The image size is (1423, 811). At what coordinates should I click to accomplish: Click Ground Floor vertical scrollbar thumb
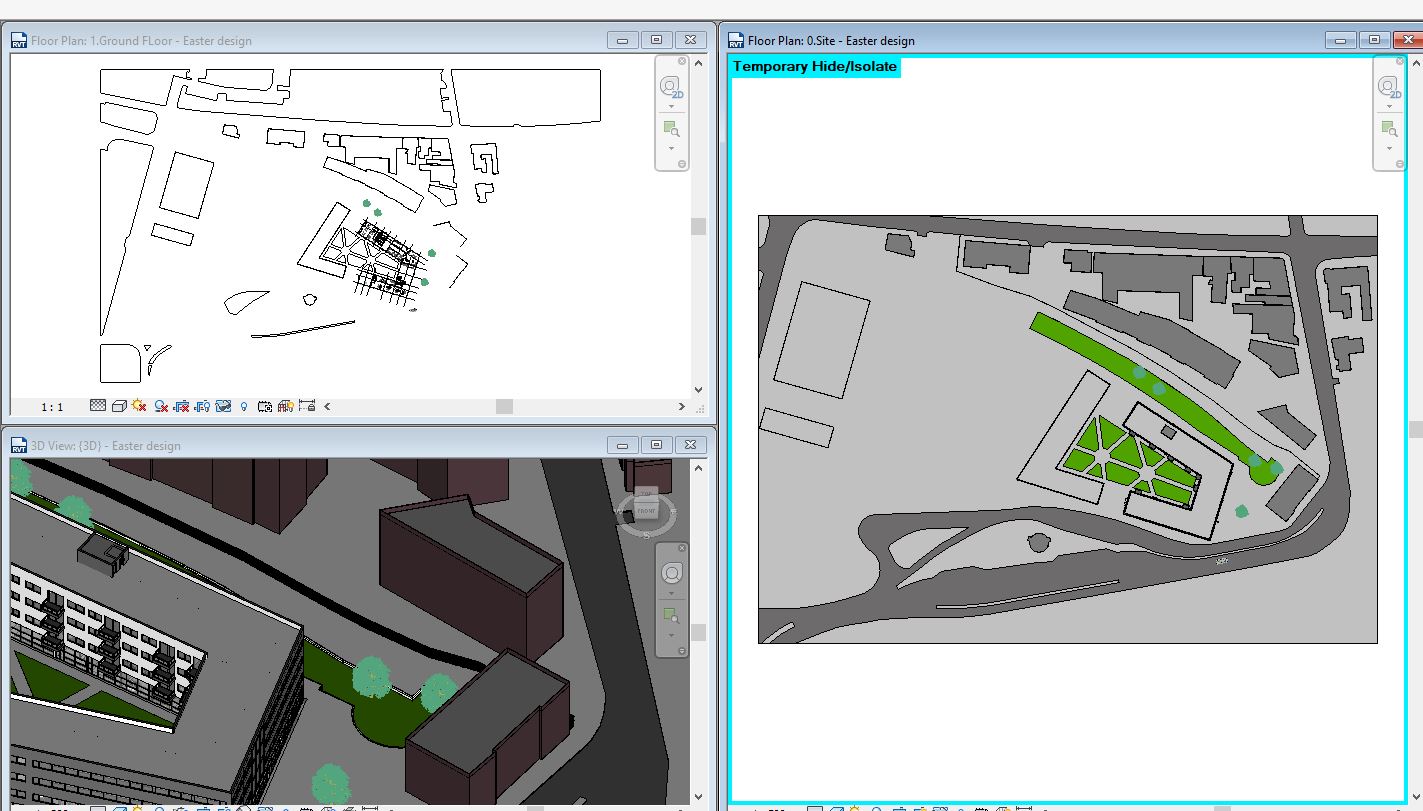[x=698, y=227]
